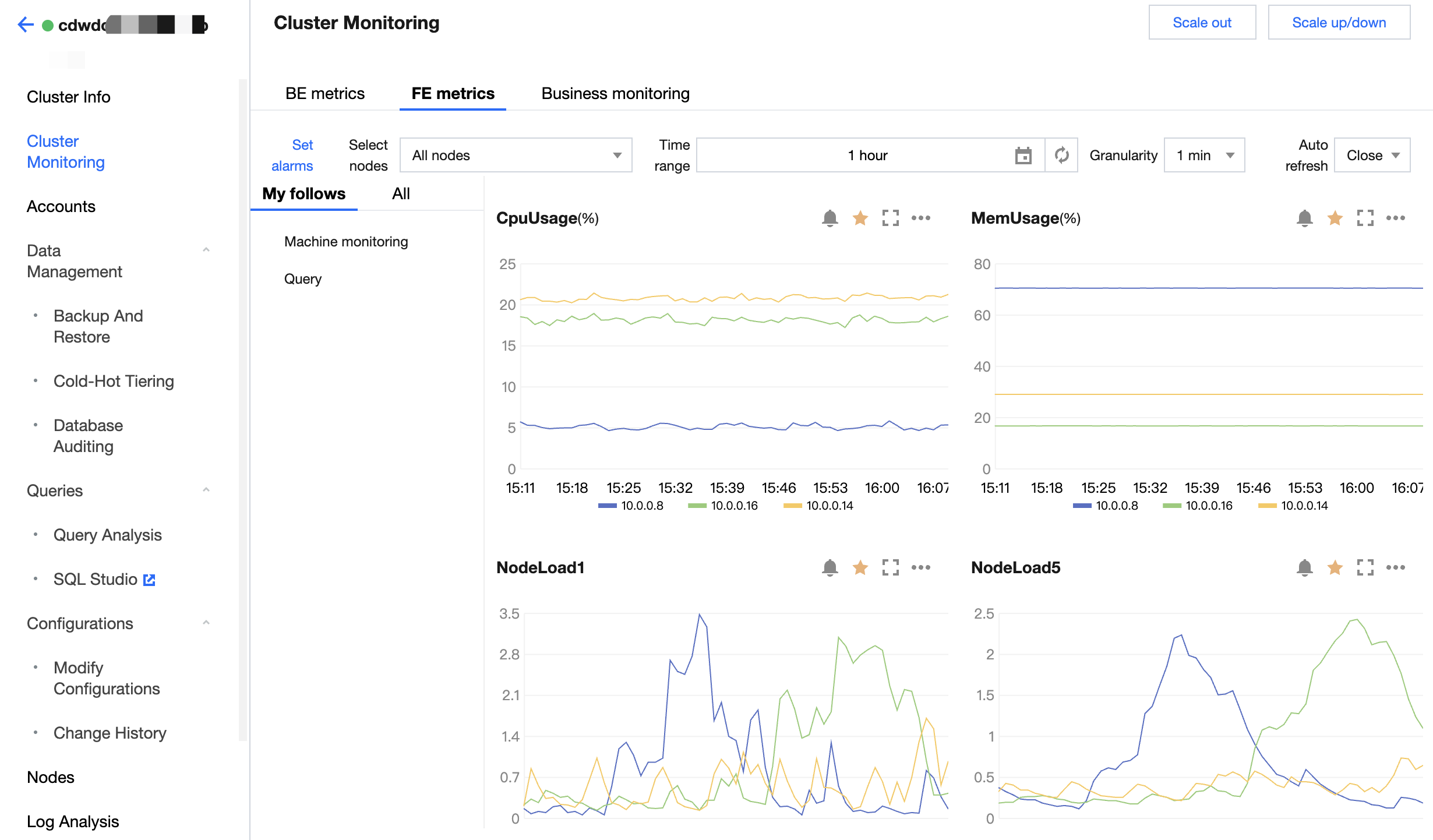This screenshot has height=840, width=1433.
Task: Open the Granularity 1 min dropdown
Action: pos(1204,156)
